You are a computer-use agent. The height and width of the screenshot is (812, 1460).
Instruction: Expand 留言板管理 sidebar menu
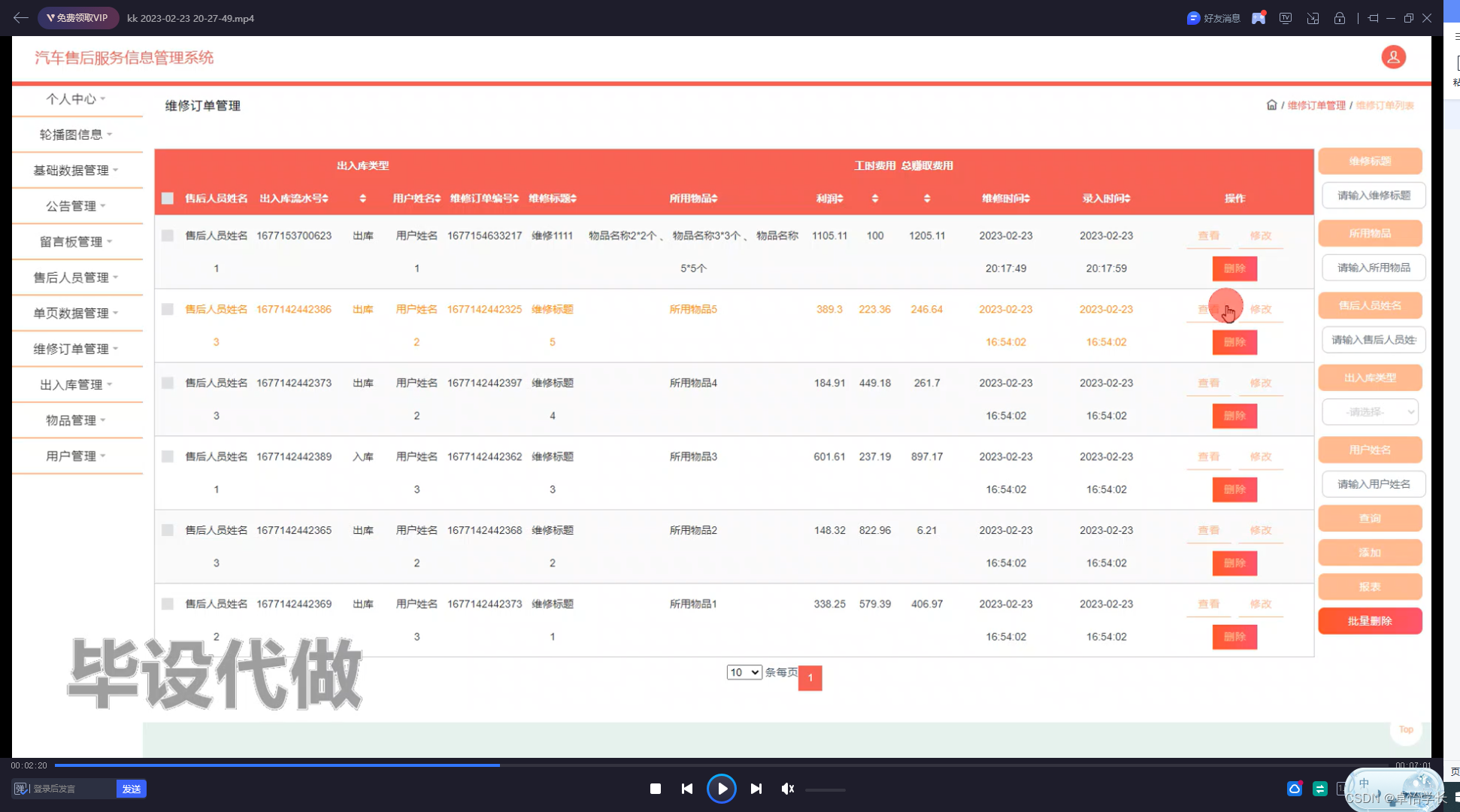tap(77, 242)
